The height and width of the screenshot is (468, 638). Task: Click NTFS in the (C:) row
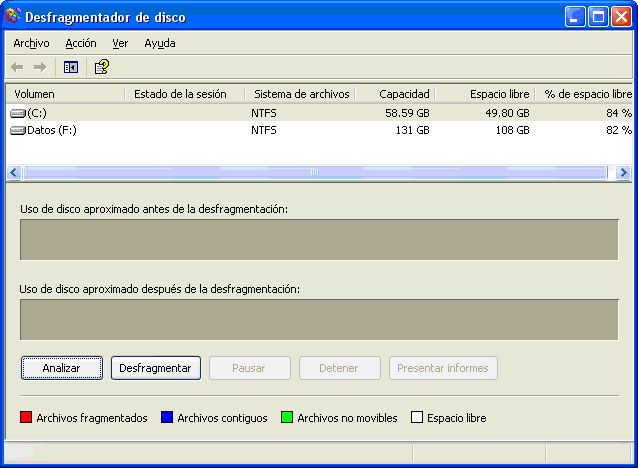264,113
